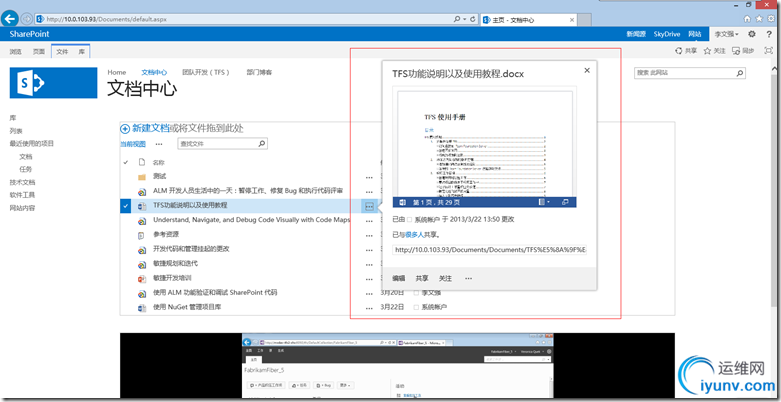Open the 库 ribbon tab
This screenshot has height=402, width=781.
tap(81, 51)
